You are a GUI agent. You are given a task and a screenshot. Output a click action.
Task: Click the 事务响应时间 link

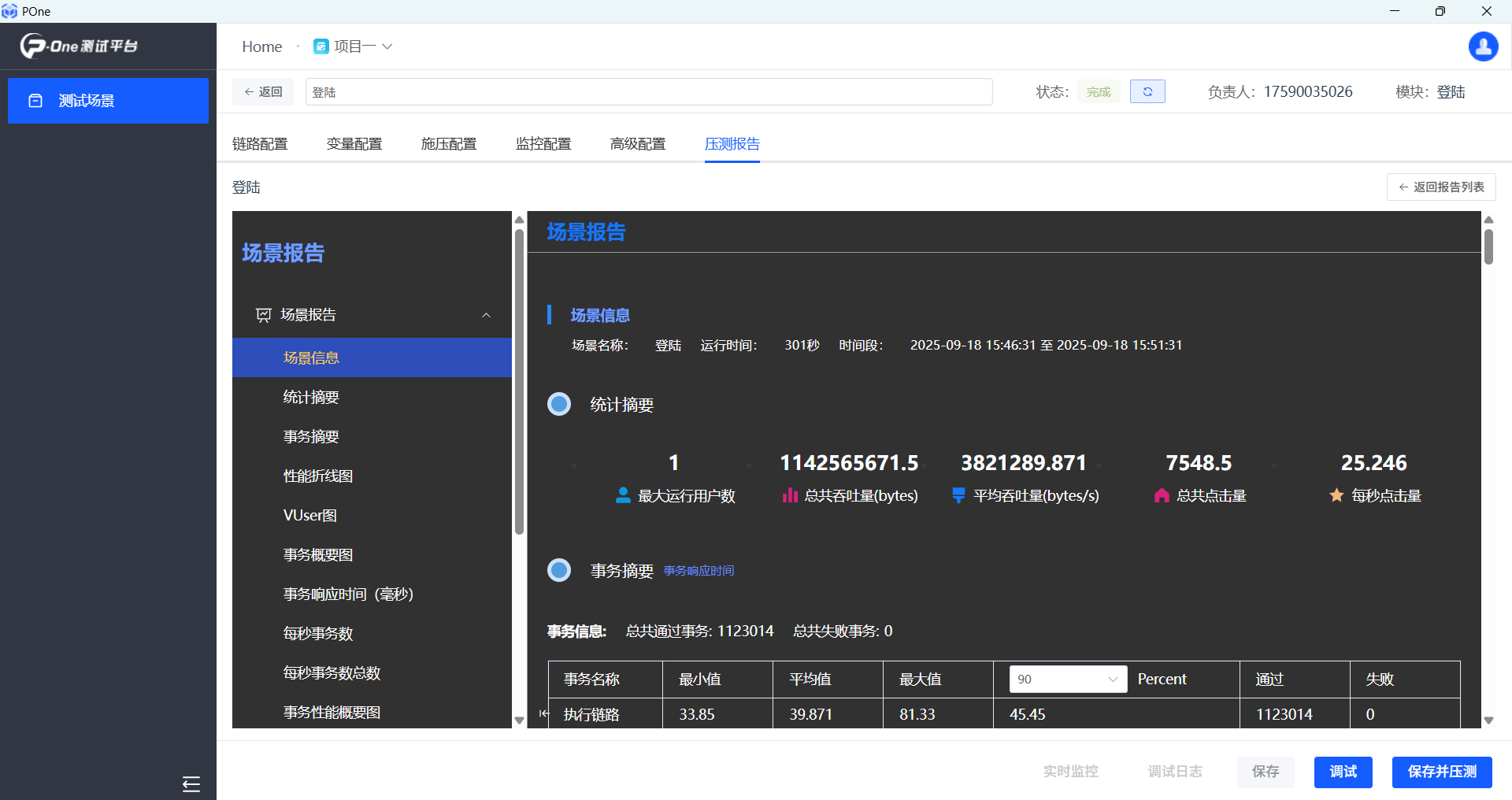click(x=699, y=571)
